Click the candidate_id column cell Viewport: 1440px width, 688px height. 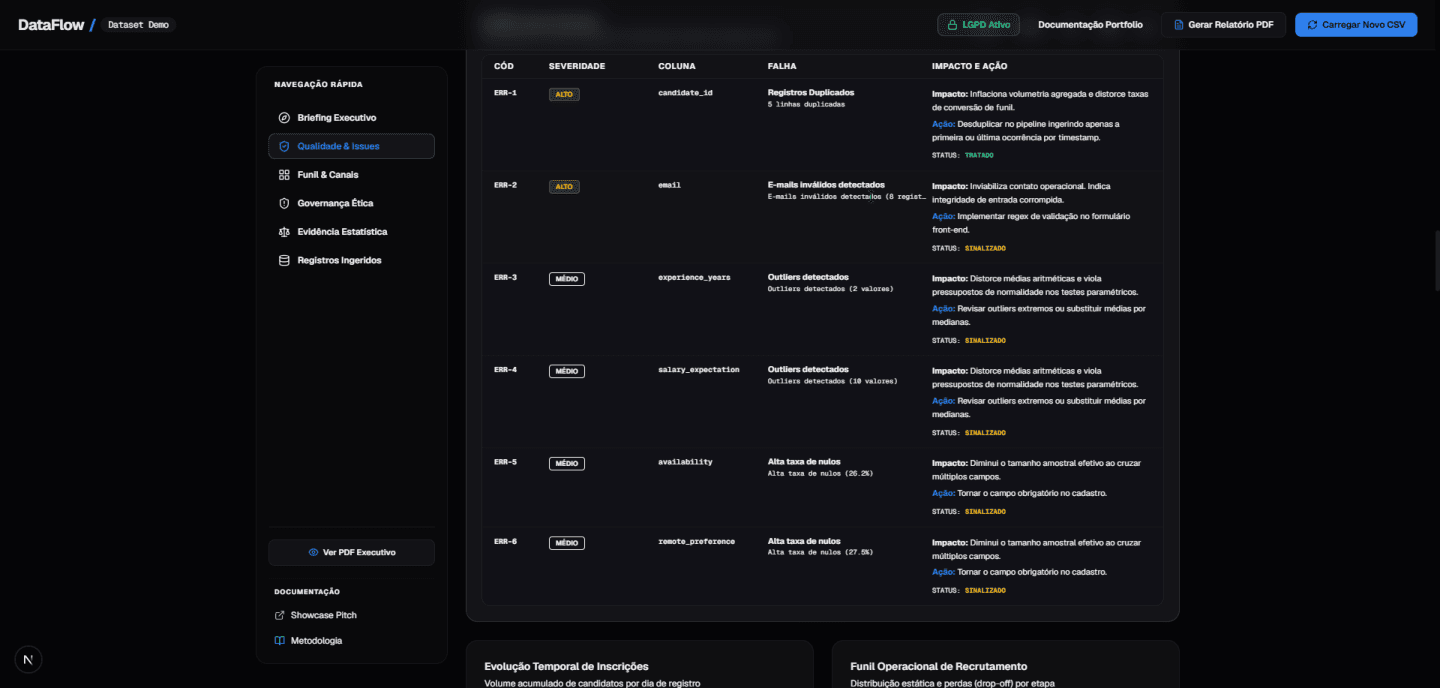coord(685,93)
